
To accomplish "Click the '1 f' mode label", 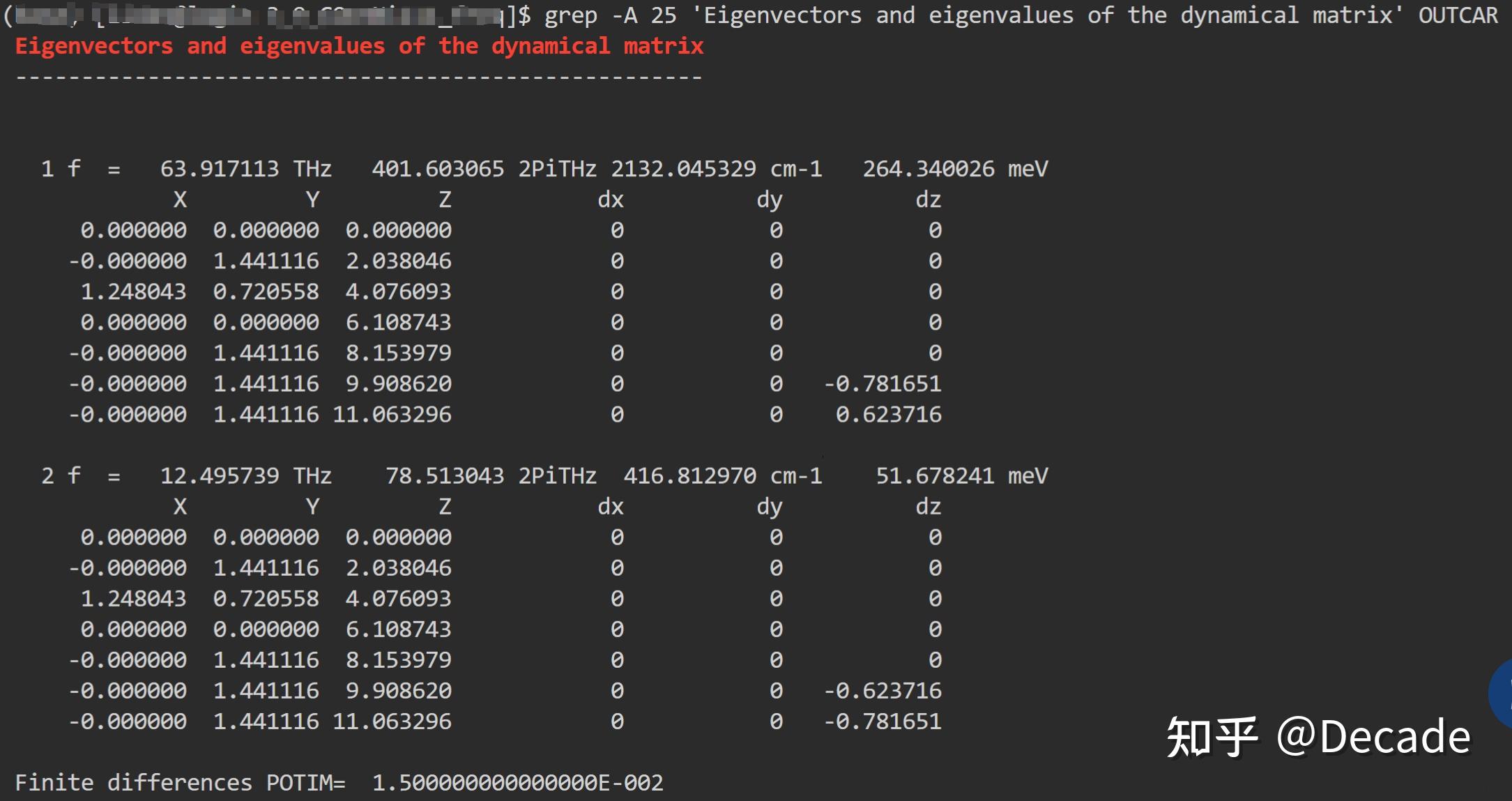I will (x=61, y=169).
